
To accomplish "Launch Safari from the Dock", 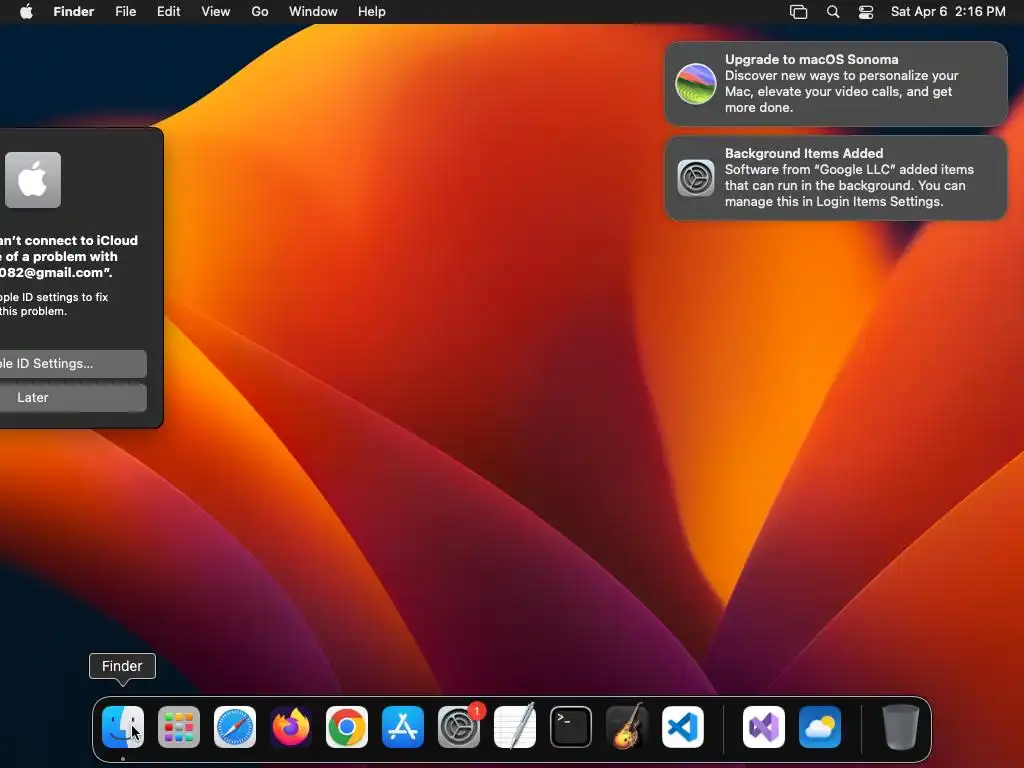I will (235, 727).
